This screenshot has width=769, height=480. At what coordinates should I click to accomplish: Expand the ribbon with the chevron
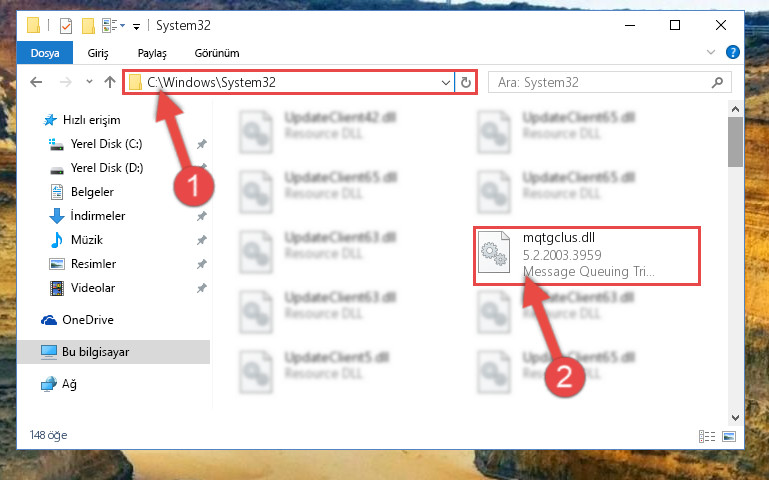coord(711,52)
